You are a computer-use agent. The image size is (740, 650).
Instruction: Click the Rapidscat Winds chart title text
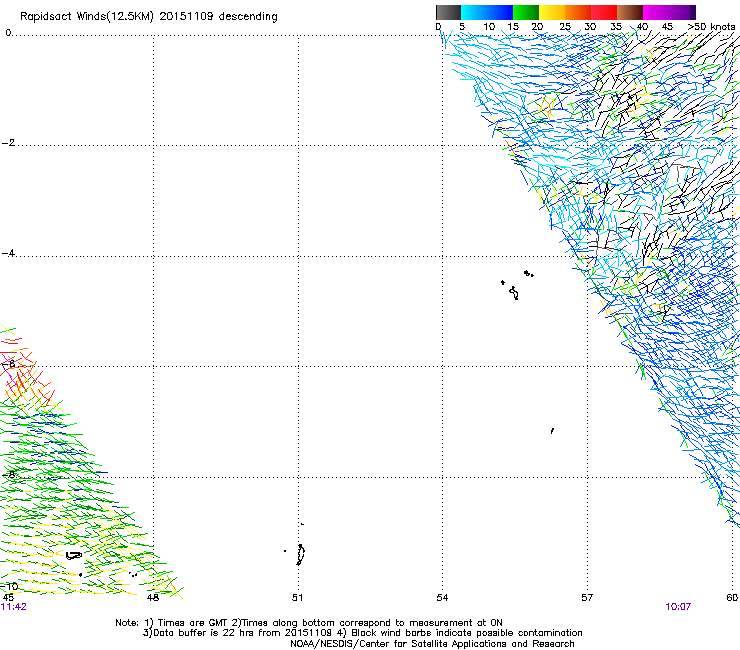(x=149, y=17)
